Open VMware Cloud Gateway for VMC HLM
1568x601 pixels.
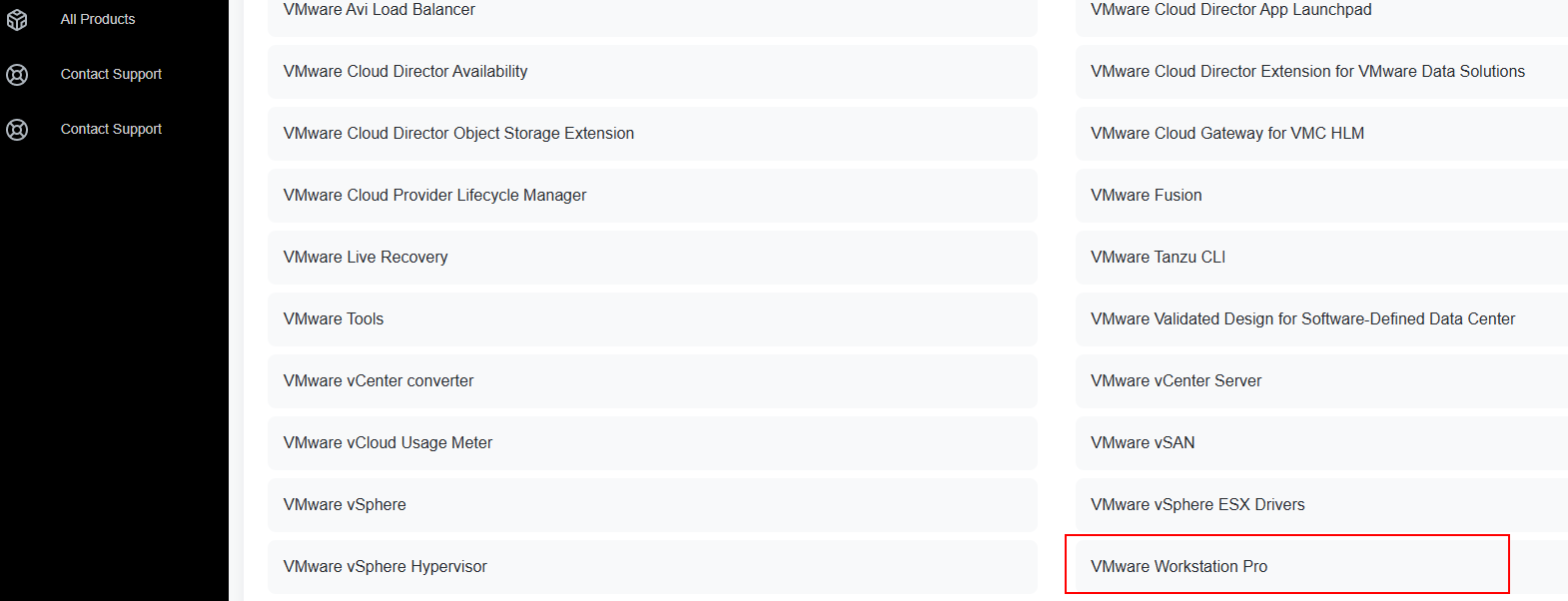1226,134
